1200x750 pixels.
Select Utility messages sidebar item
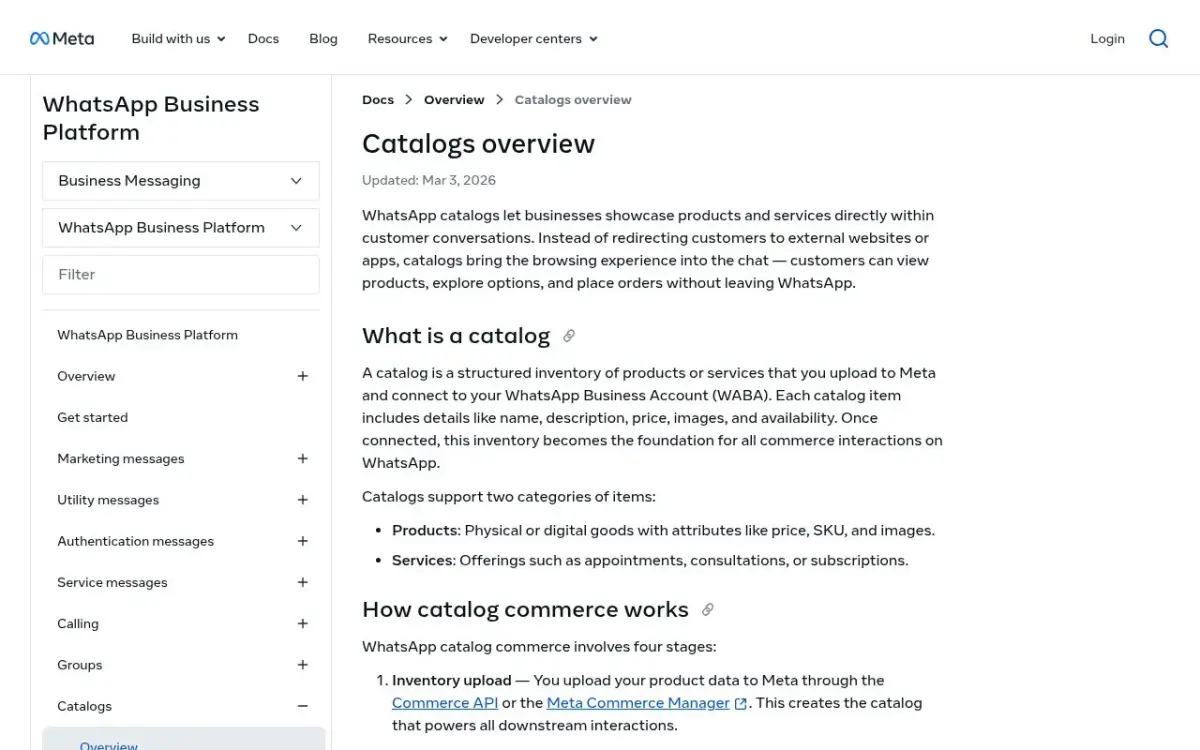tap(108, 500)
